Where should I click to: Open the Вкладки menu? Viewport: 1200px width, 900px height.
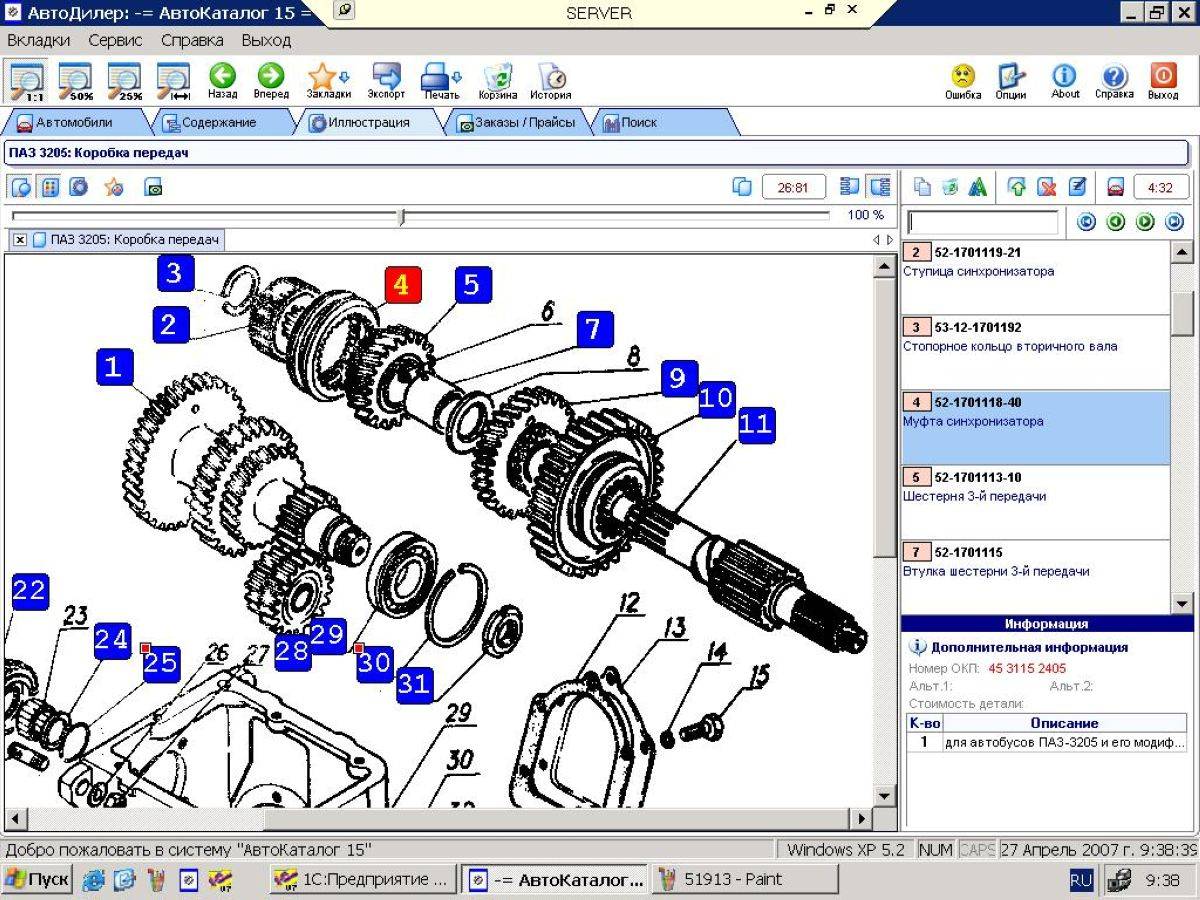click(x=39, y=41)
